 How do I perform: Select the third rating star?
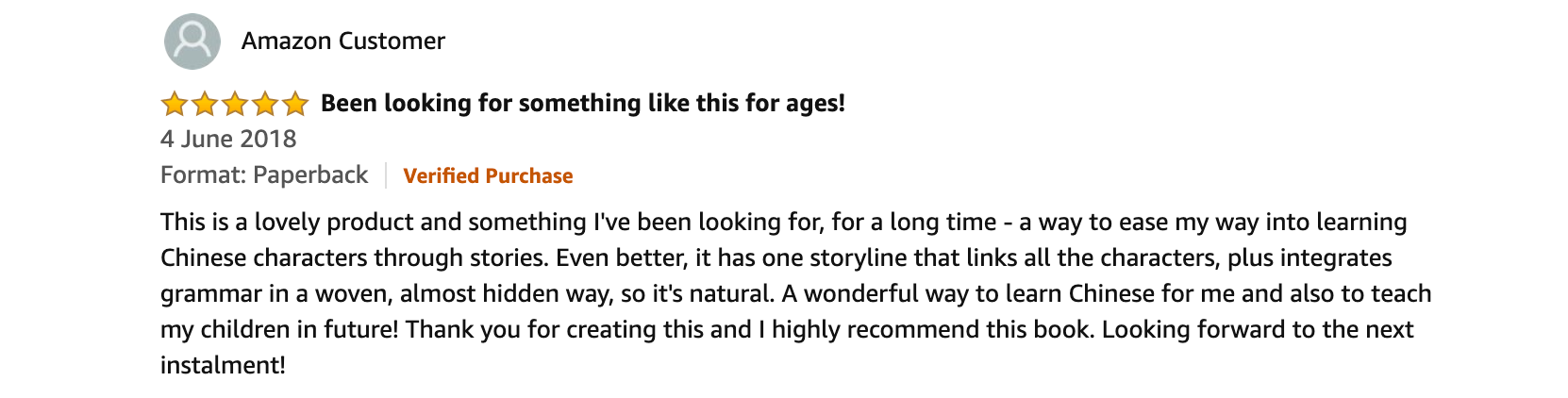(235, 103)
